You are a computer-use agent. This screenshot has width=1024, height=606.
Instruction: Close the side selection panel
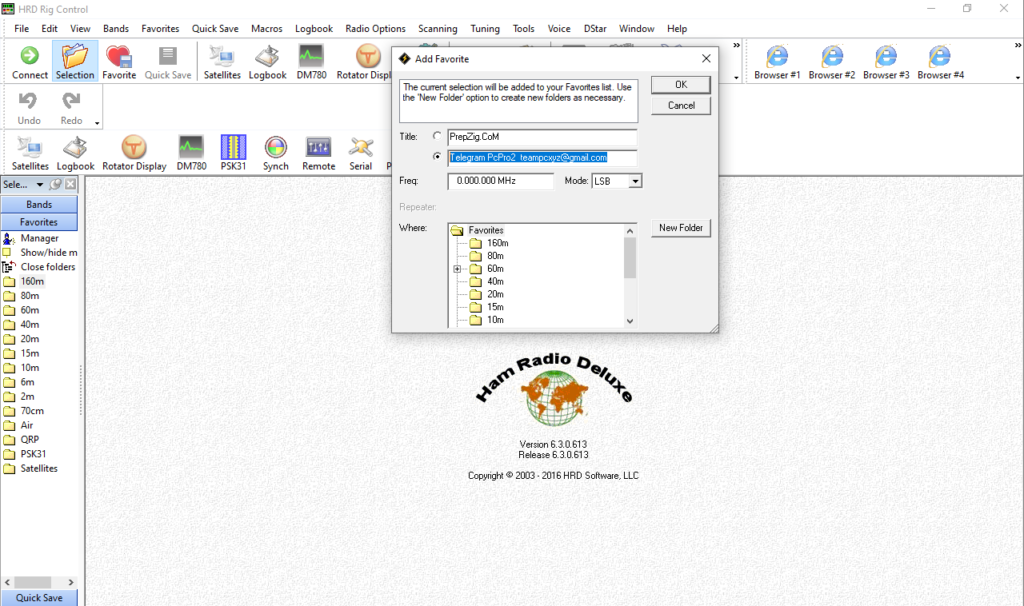tap(71, 185)
